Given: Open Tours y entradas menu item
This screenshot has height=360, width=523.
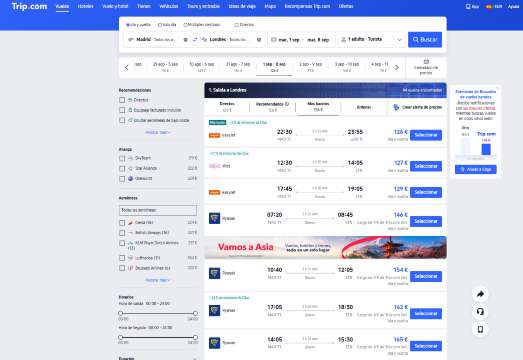Looking at the screenshot, I should [x=203, y=6].
